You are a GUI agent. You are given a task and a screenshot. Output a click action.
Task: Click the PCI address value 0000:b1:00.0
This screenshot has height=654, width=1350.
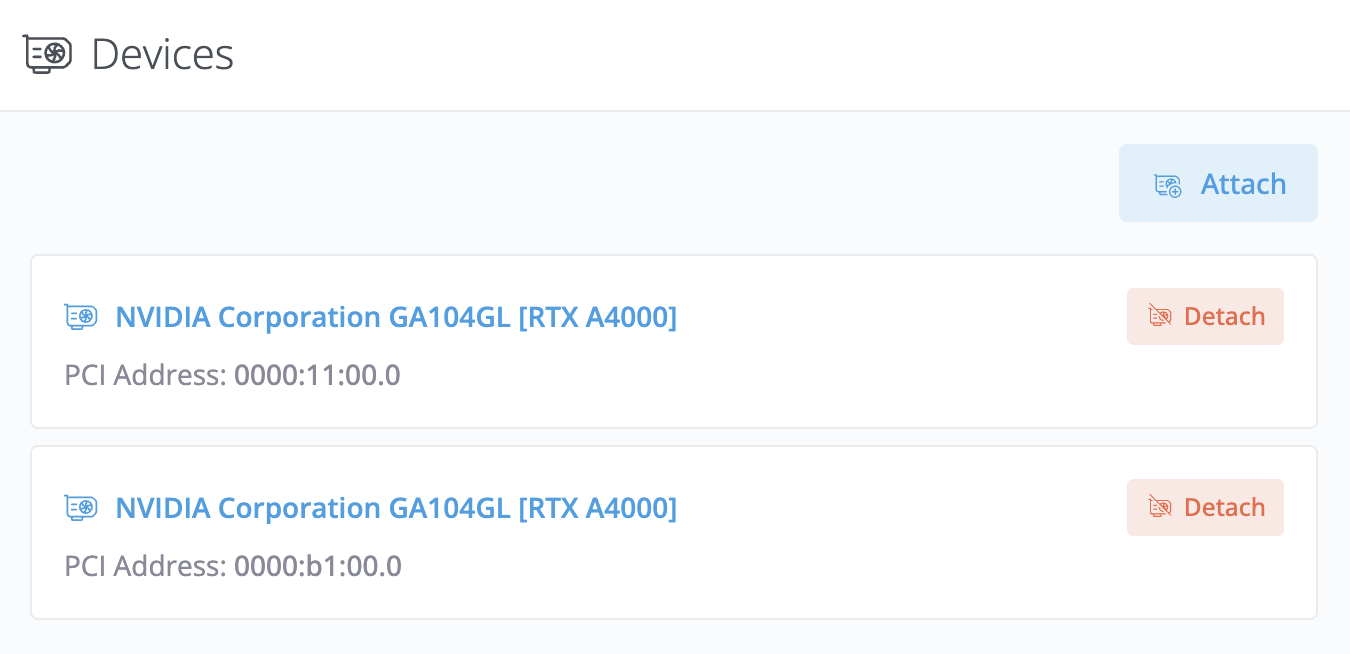point(318,566)
